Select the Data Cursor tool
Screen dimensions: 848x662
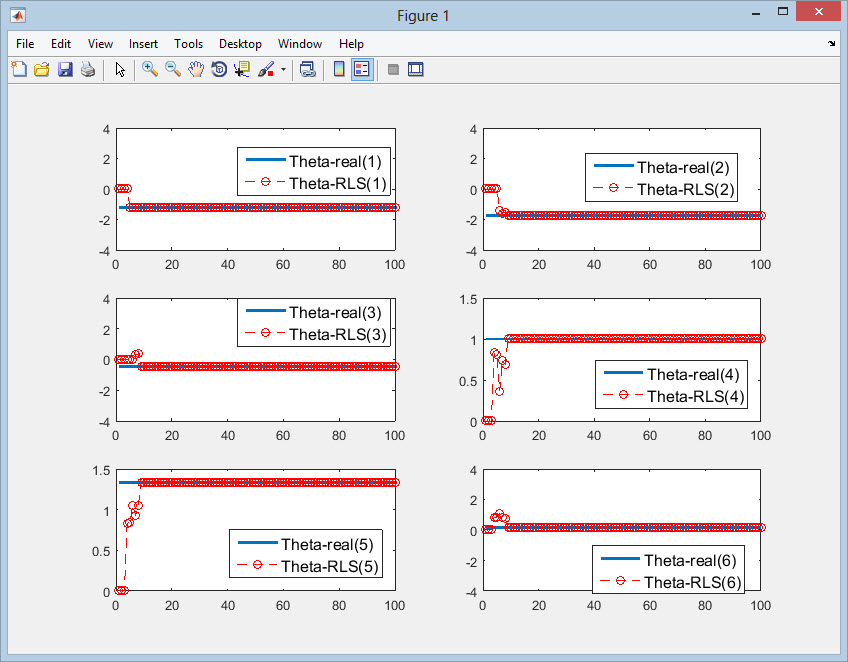pyautogui.click(x=242, y=69)
